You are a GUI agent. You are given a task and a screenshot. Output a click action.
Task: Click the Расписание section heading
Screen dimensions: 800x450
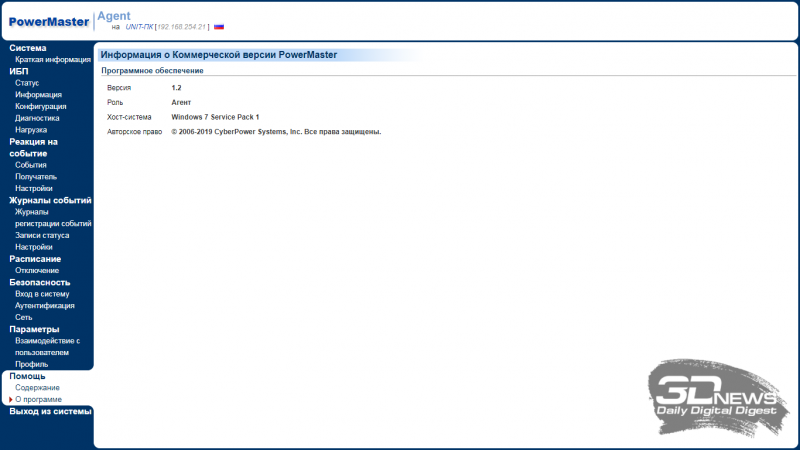(35, 259)
